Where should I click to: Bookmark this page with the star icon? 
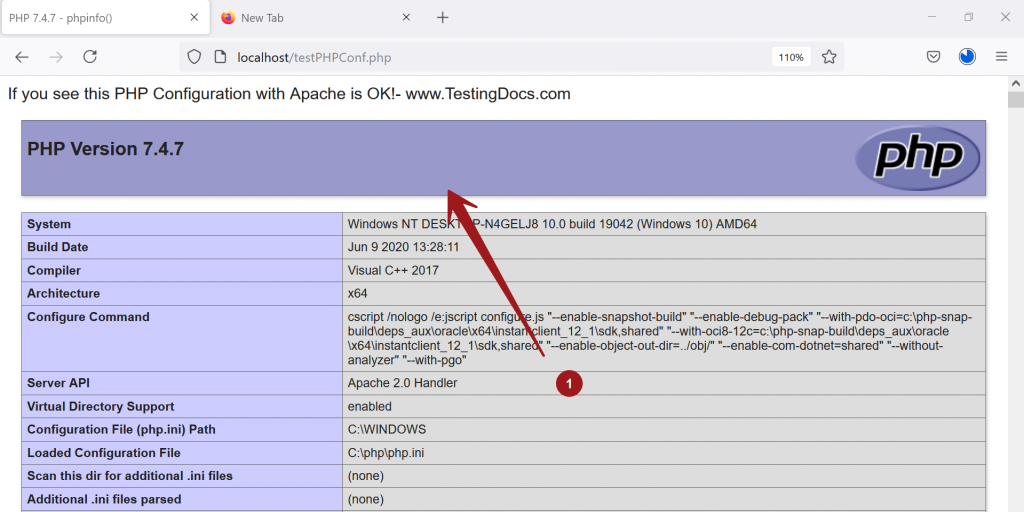[x=829, y=57]
